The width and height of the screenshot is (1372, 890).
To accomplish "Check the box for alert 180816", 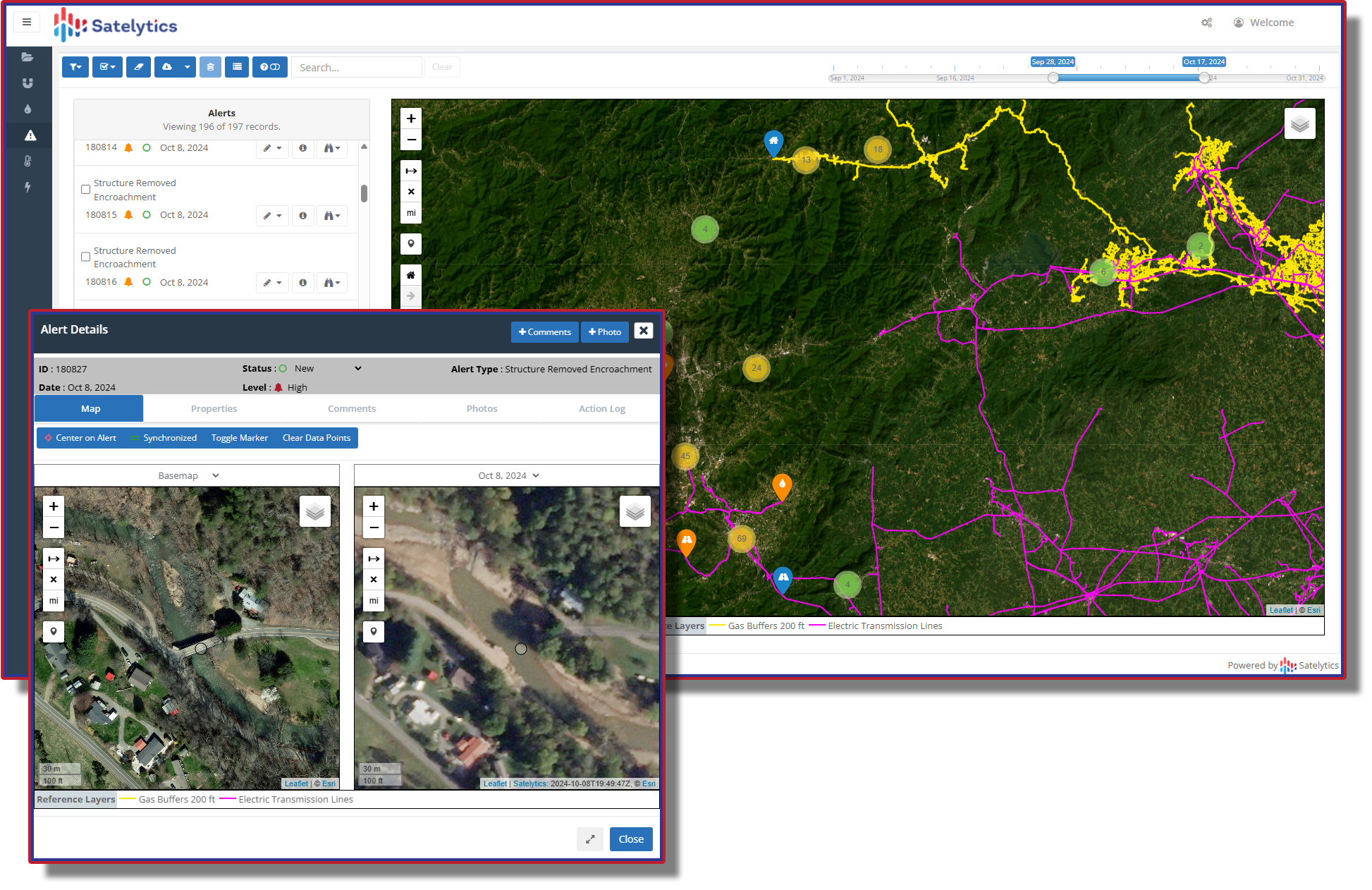I will (x=85, y=257).
